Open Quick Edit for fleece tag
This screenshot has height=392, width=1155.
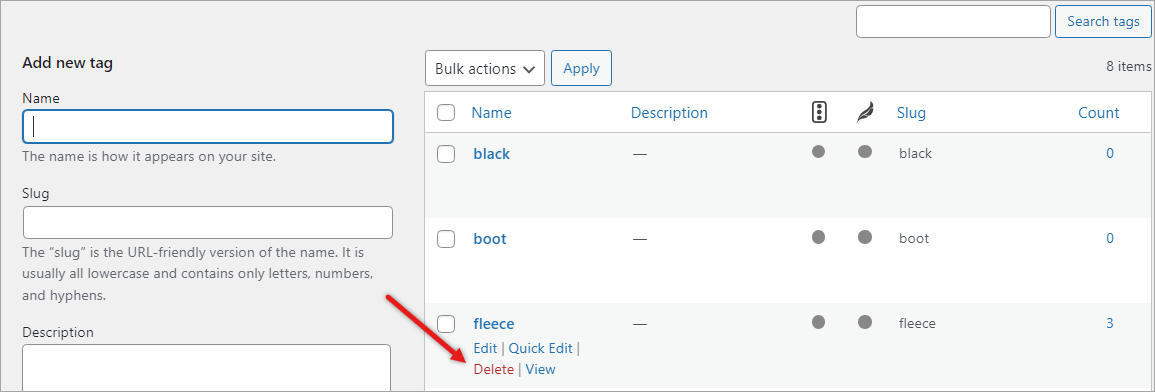540,348
